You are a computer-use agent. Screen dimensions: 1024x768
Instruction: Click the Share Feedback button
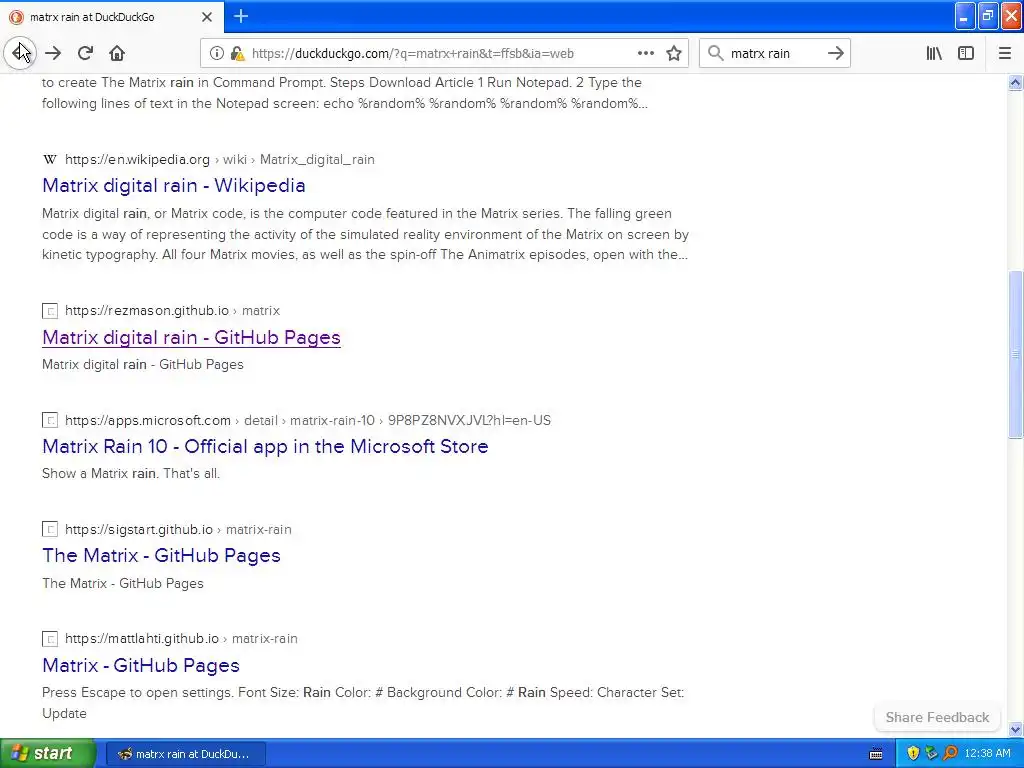(937, 717)
